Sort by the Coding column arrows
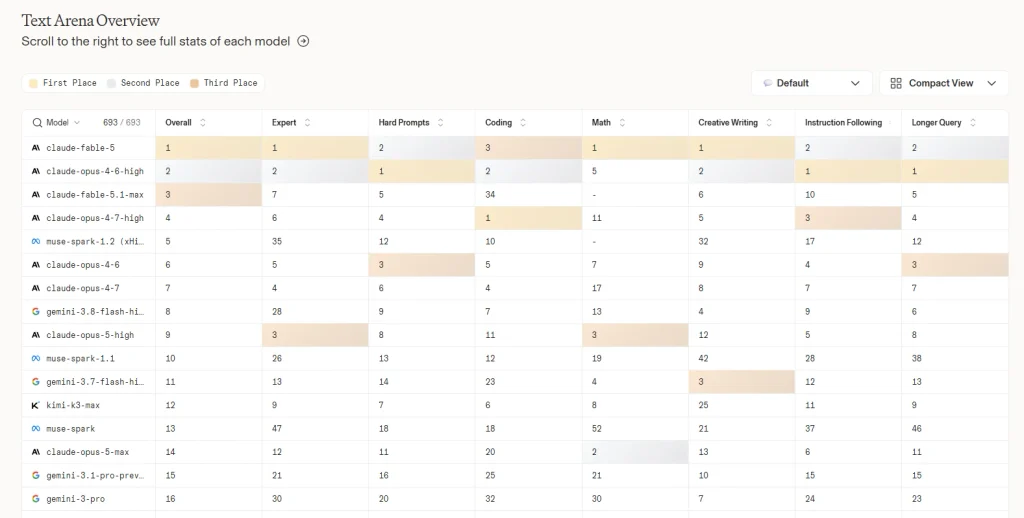 pyautogui.click(x=522, y=123)
